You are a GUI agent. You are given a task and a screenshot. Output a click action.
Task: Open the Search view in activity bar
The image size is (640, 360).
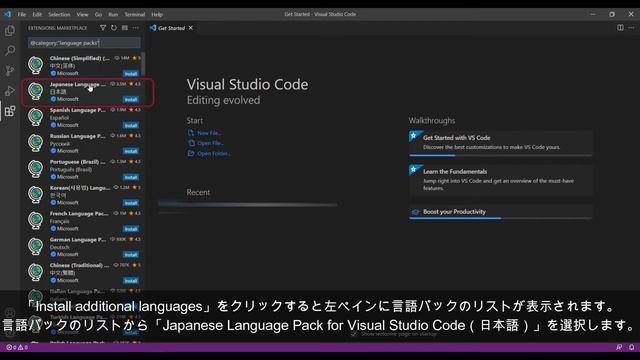tap(10, 50)
